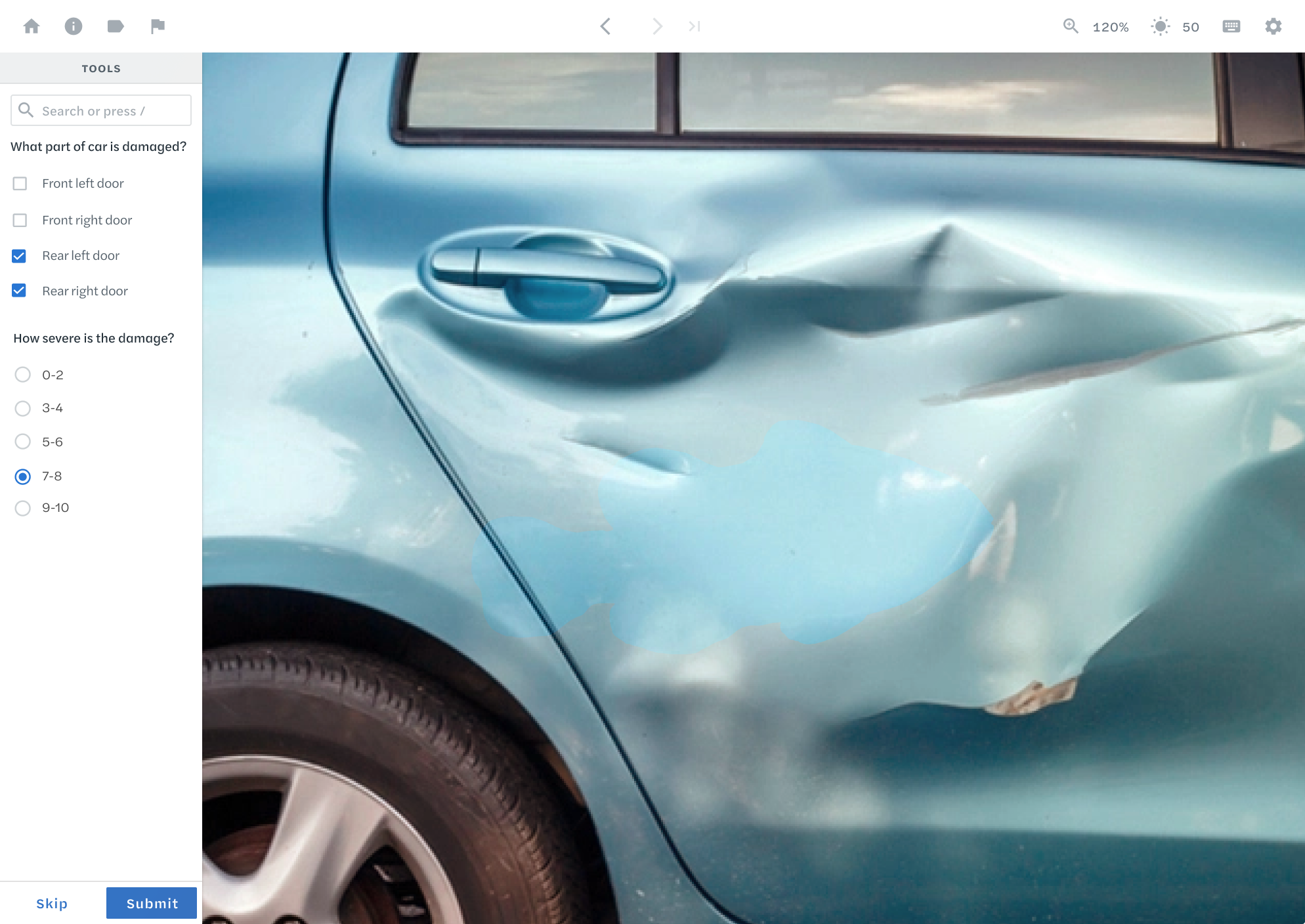This screenshot has width=1305, height=924.
Task: Select severity radio button 9-10
Action: click(22, 508)
